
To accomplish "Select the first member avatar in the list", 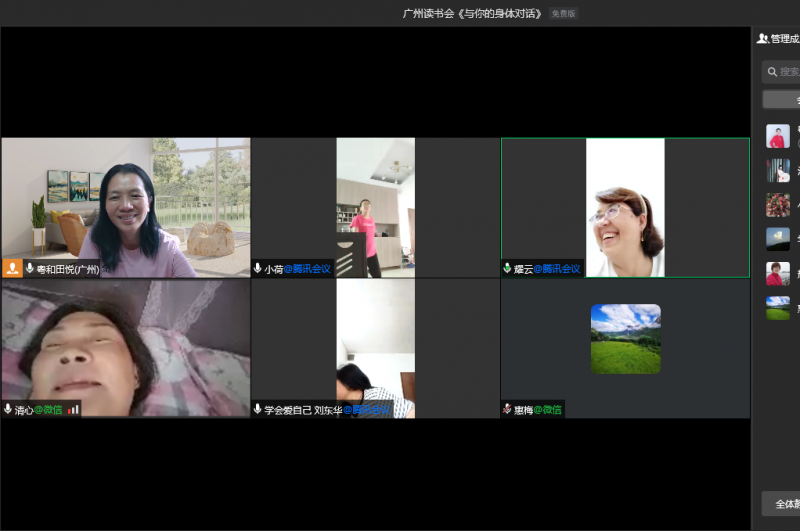I will point(777,136).
